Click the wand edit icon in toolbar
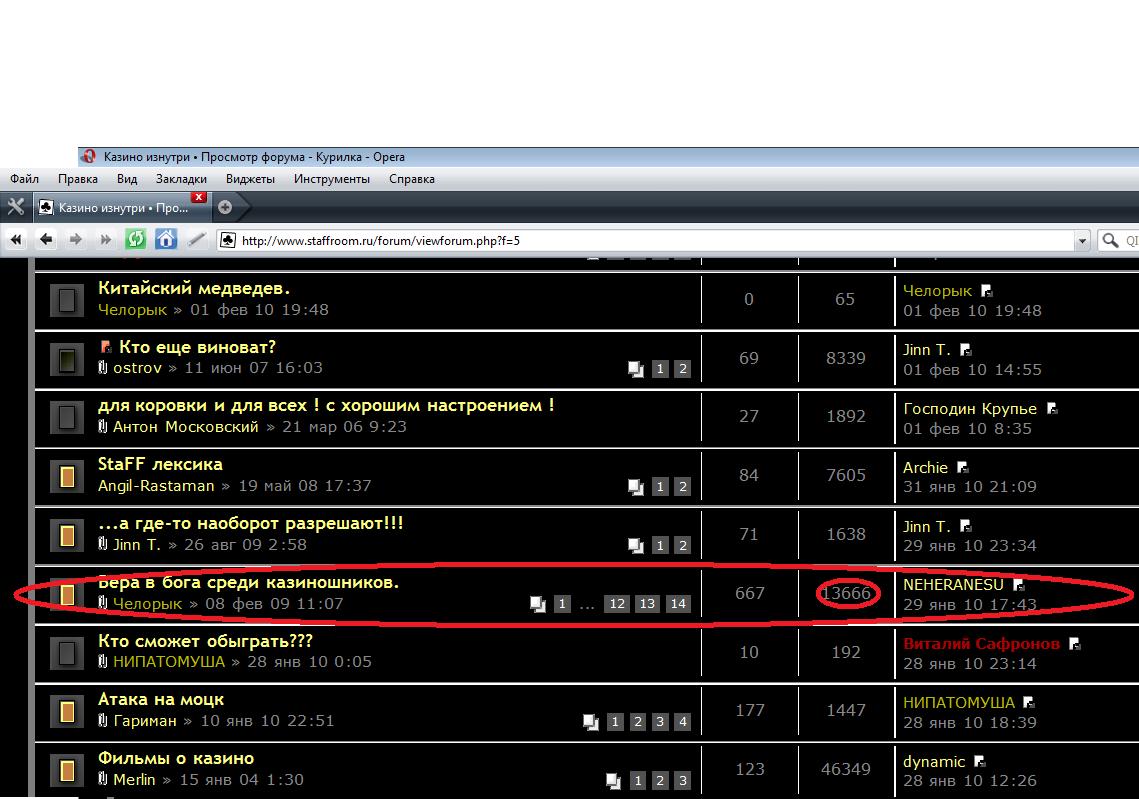Image resolution: width=1139 pixels, height=799 pixels. [x=197, y=240]
